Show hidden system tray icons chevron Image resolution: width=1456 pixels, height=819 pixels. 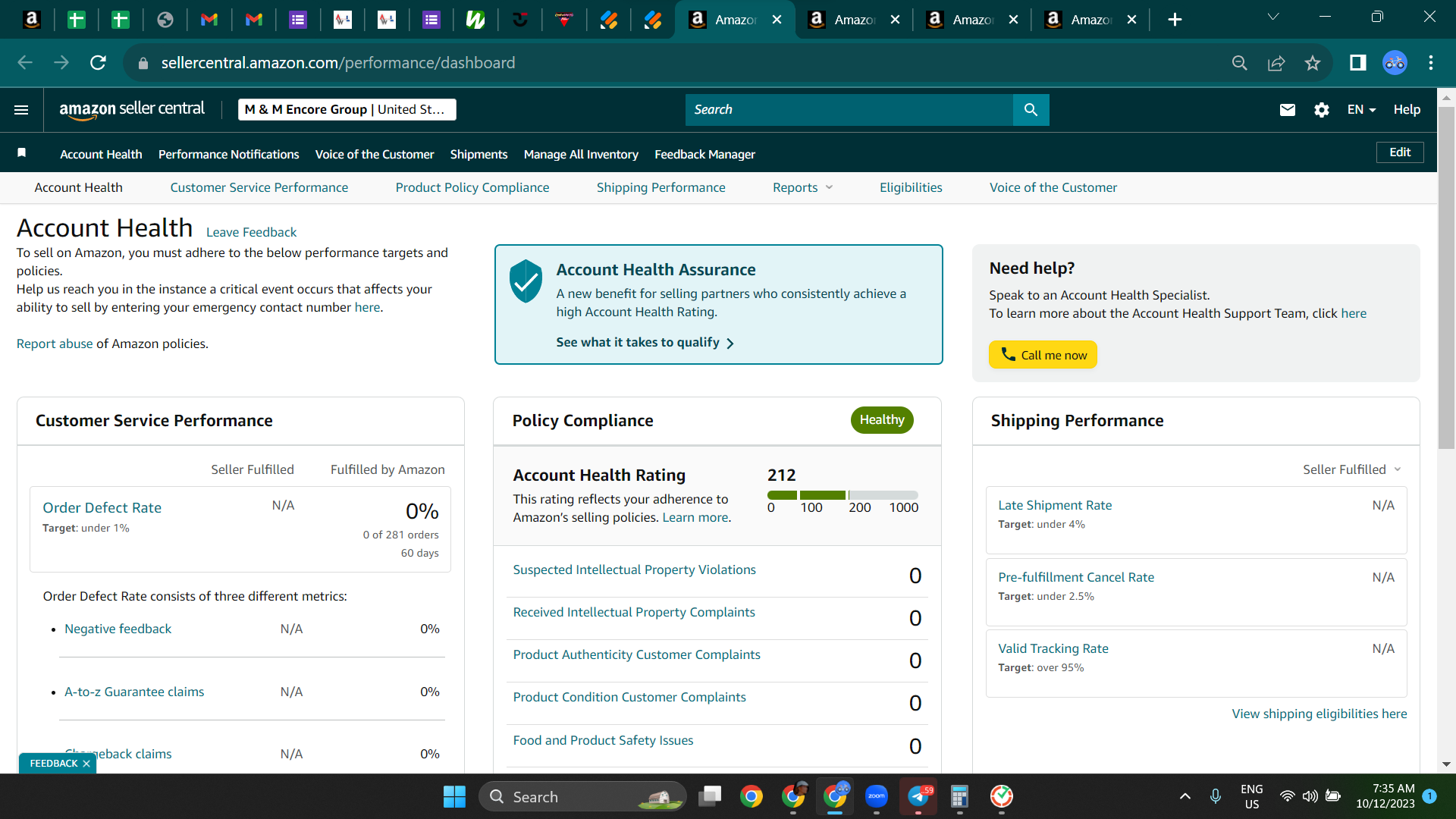click(1185, 796)
